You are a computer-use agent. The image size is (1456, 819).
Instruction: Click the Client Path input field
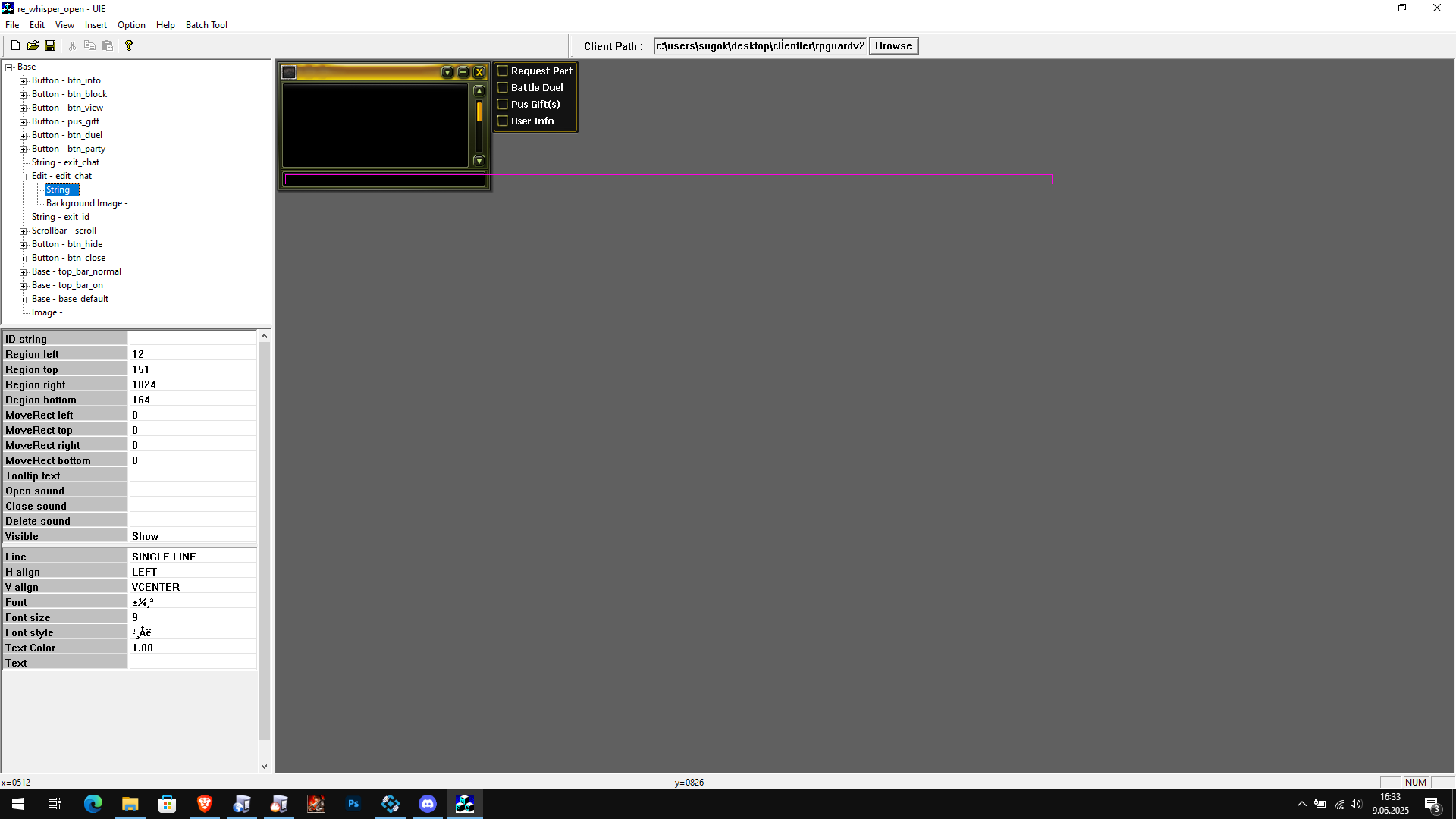pyautogui.click(x=761, y=45)
